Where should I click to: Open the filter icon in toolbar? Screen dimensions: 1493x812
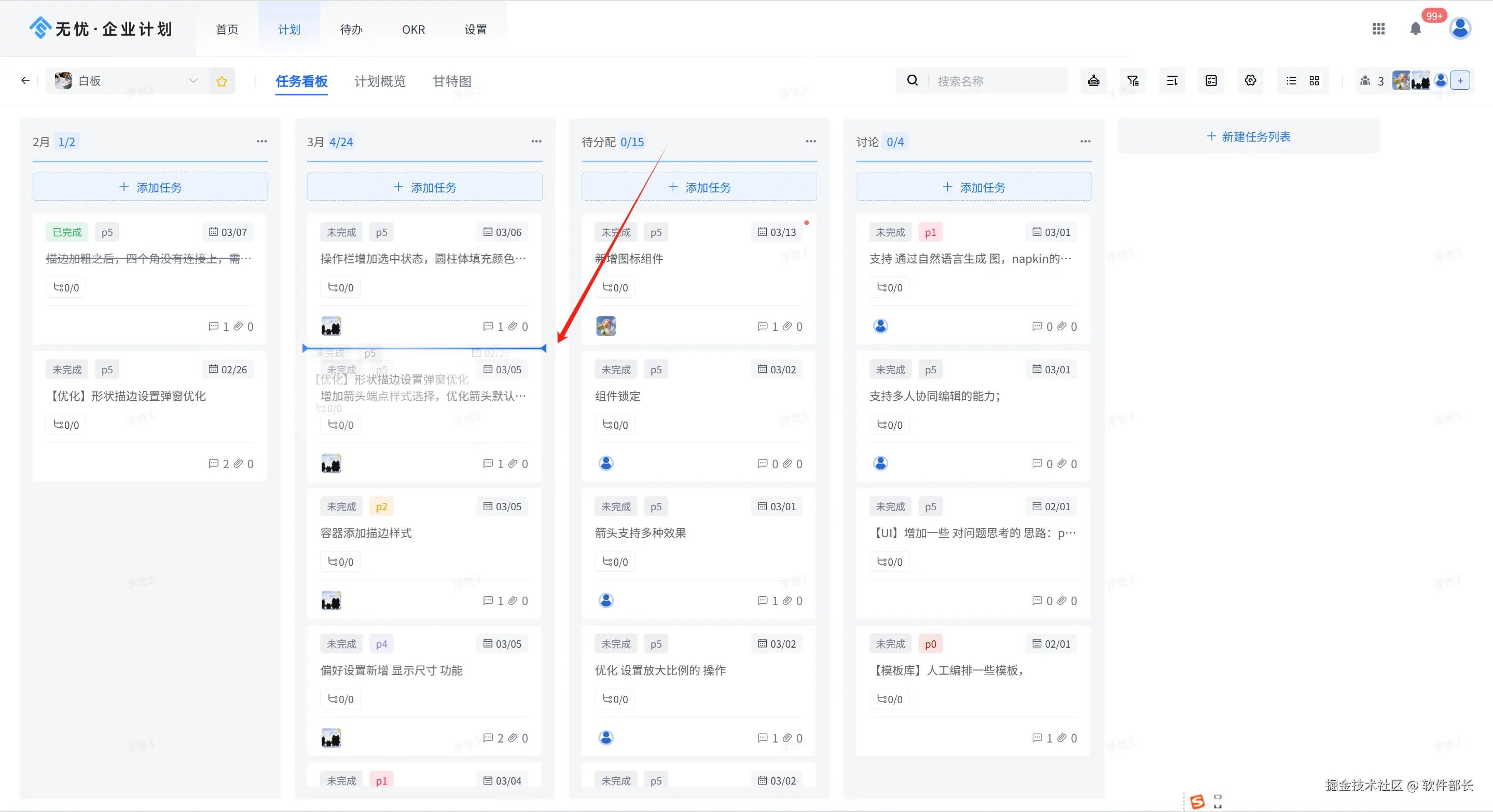click(x=1132, y=80)
